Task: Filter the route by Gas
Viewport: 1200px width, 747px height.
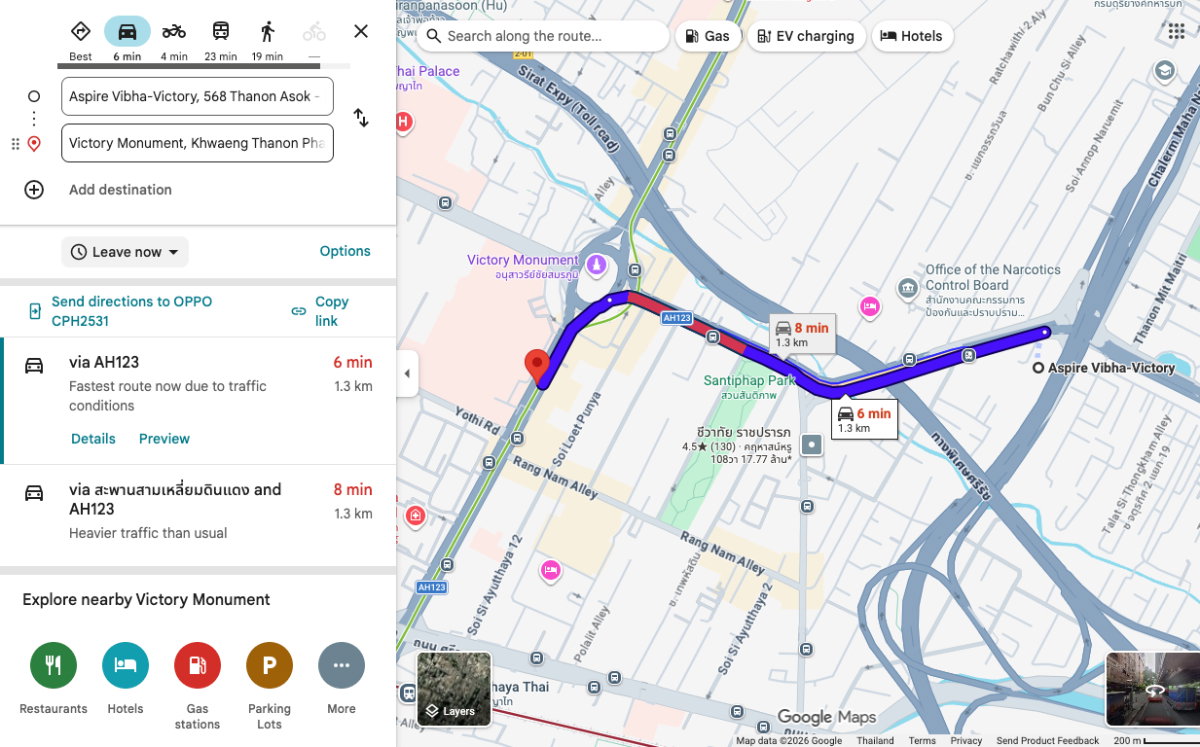Action: tap(708, 36)
